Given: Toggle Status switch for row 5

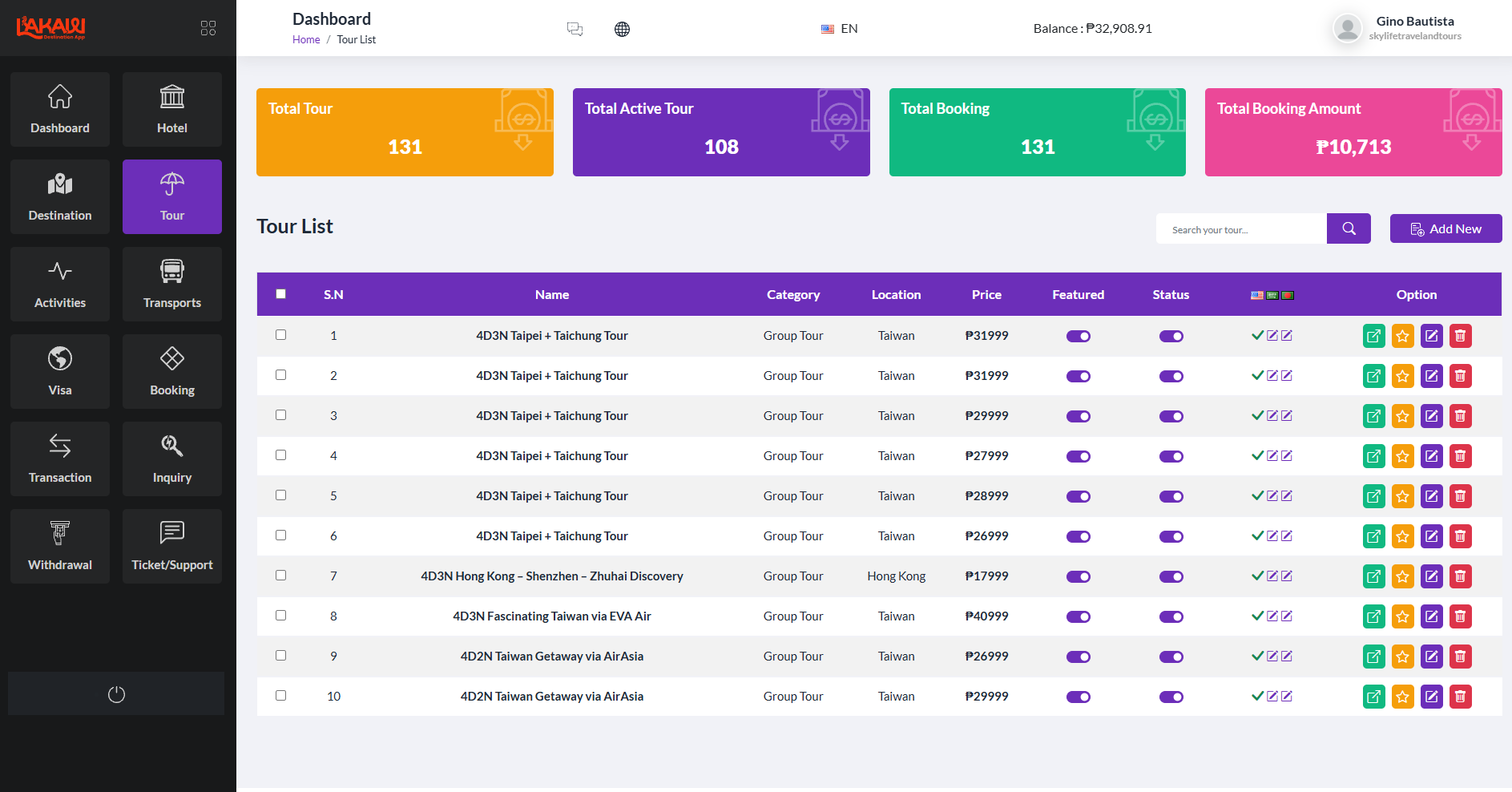Looking at the screenshot, I should click(1171, 496).
